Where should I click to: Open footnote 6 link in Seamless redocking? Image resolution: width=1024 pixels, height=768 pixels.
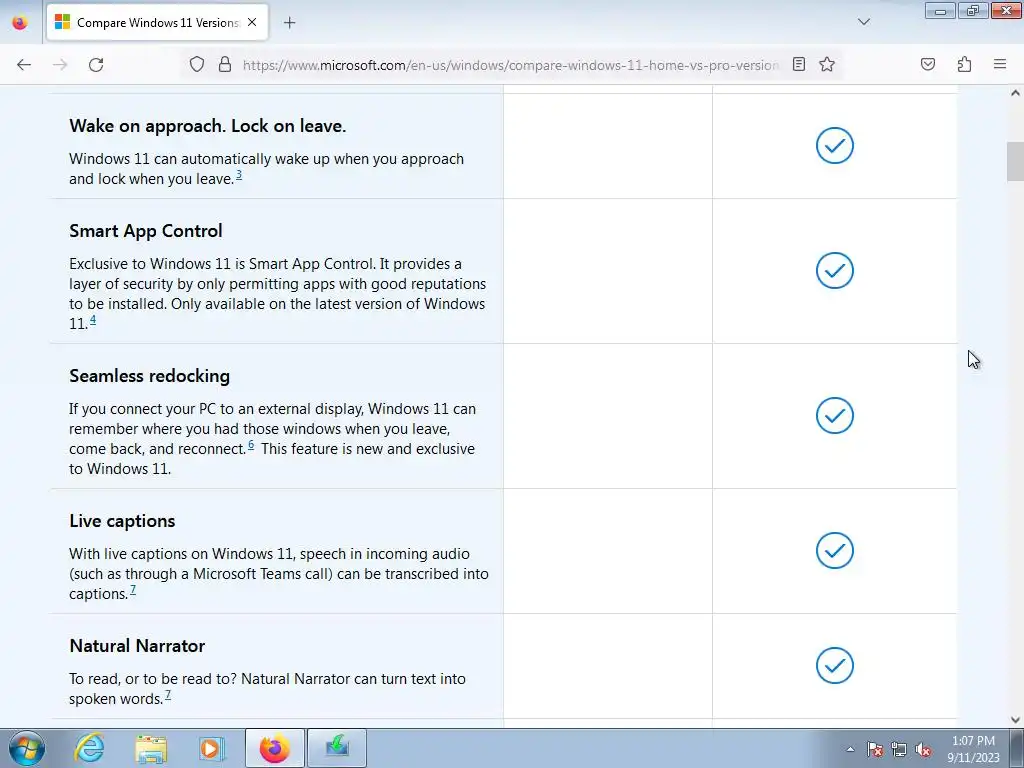click(x=251, y=445)
